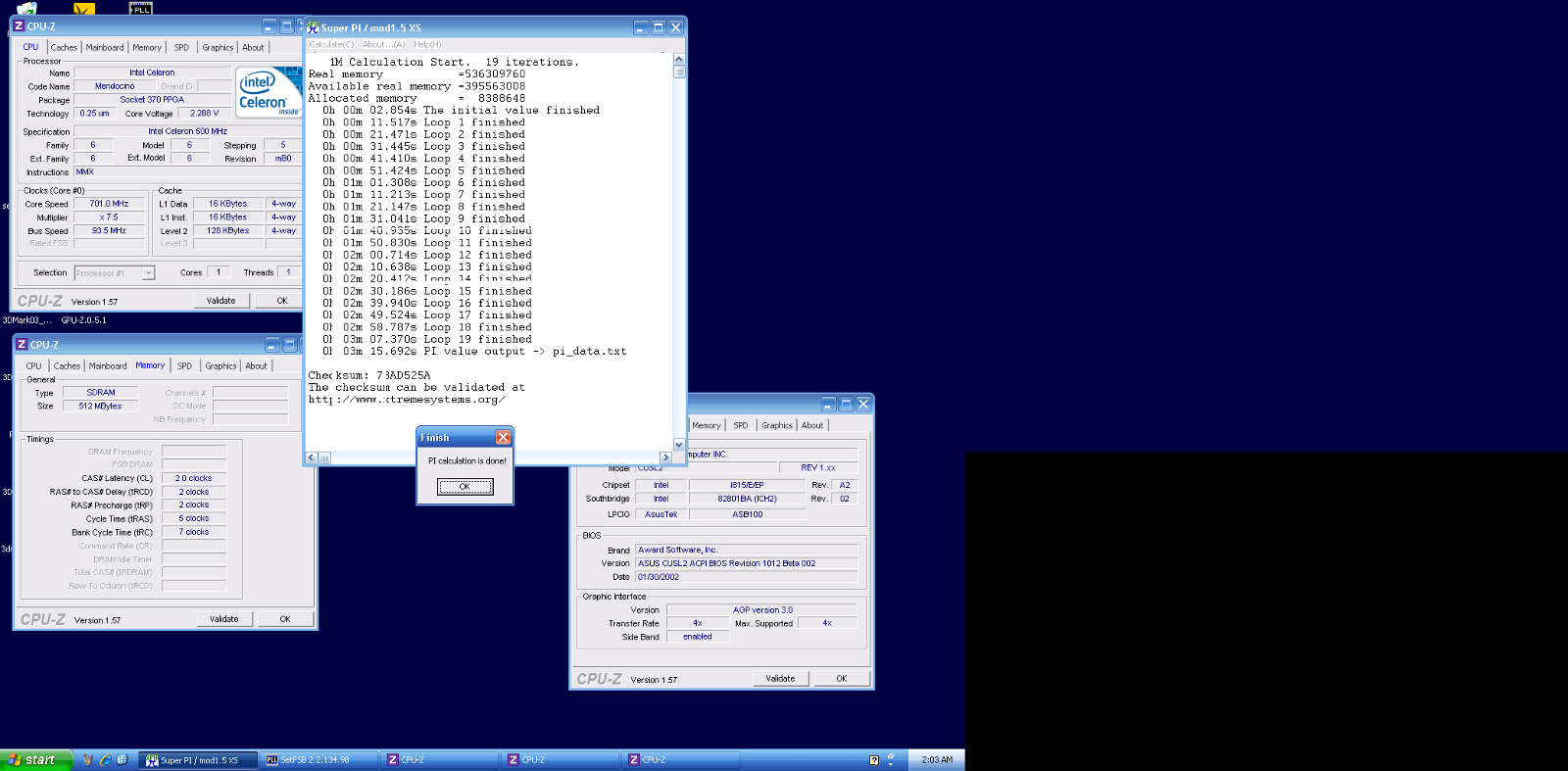Open the Processor #1 selection dropdown
The height and width of the screenshot is (771, 1568).
tap(149, 273)
